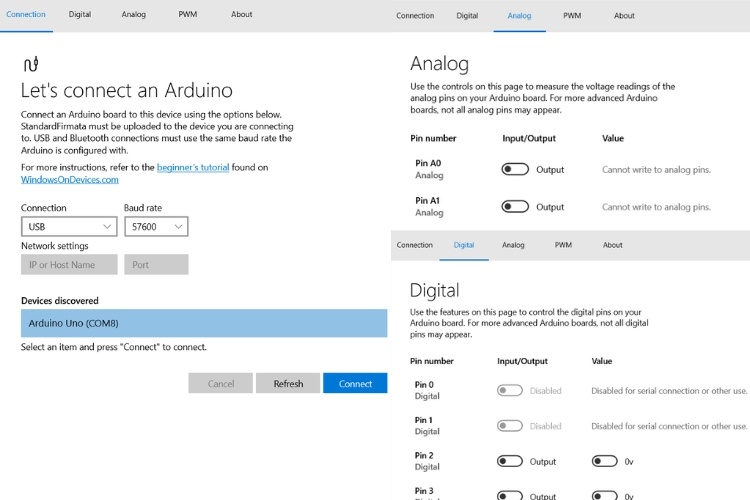Select the Analog tab in Analog window

point(519,16)
